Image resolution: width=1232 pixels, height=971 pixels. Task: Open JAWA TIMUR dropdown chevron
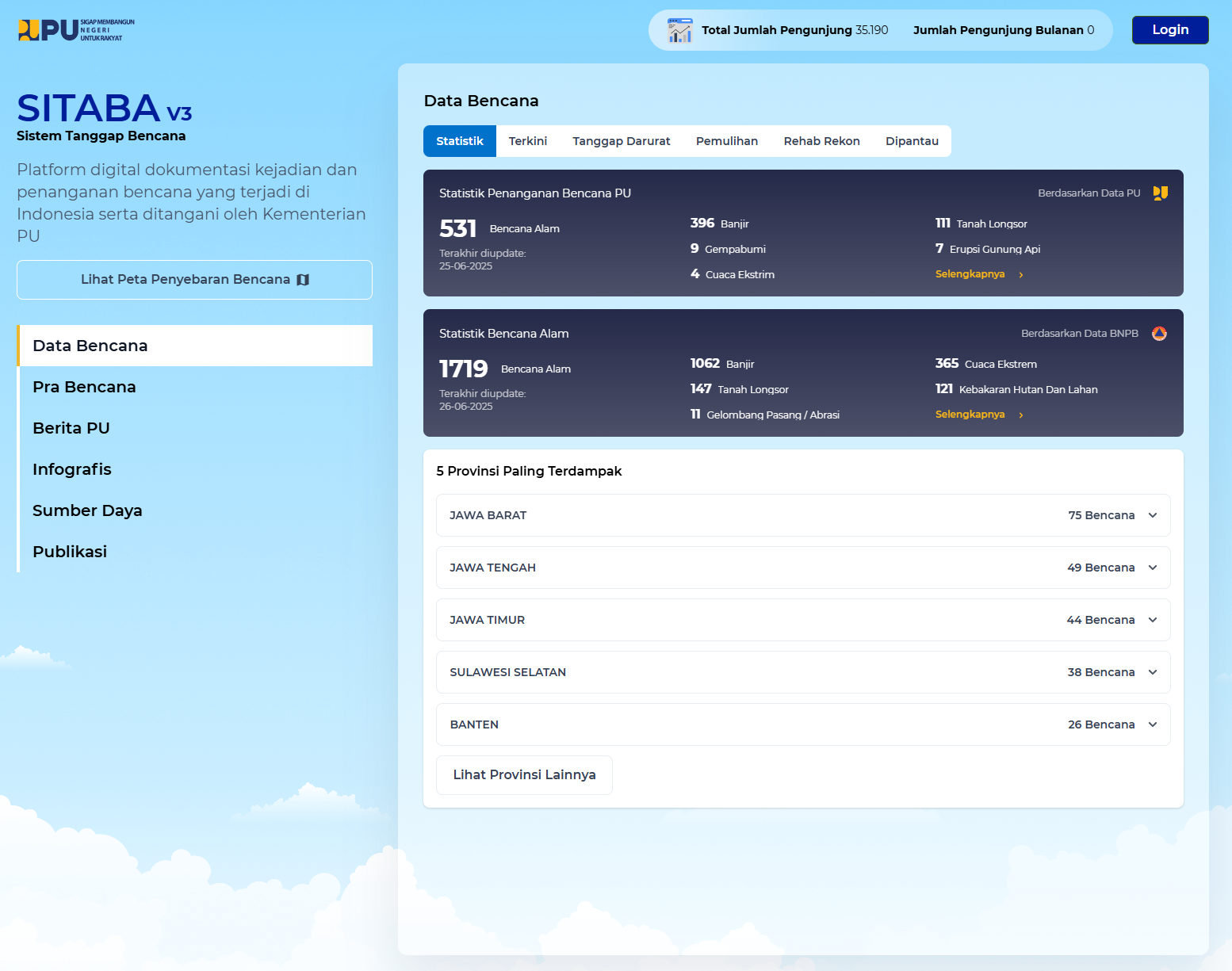point(1153,620)
